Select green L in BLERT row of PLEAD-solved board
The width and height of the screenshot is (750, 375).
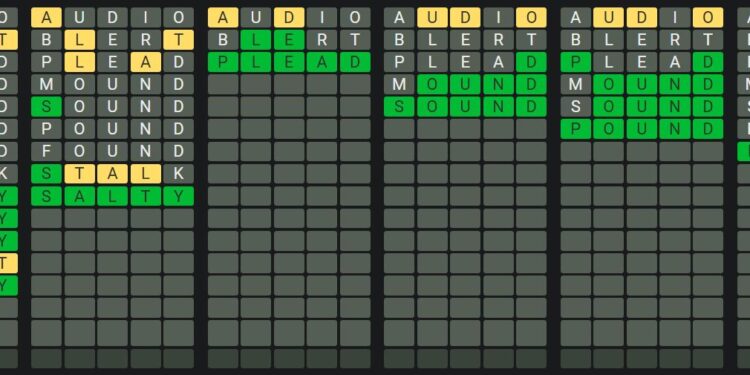click(256, 40)
